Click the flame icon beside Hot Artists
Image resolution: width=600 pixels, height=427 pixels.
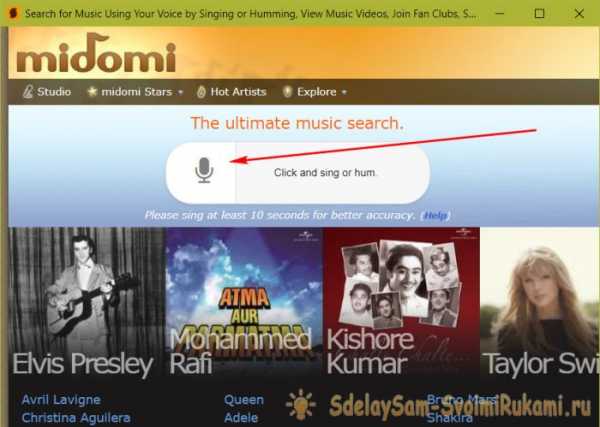pos(201,92)
